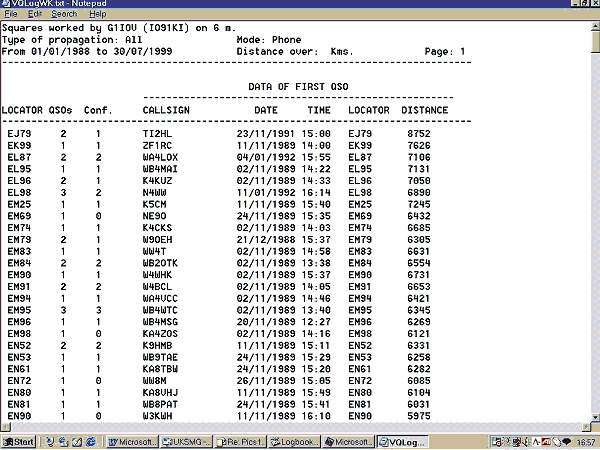Open the Help menu

(x=98, y=14)
